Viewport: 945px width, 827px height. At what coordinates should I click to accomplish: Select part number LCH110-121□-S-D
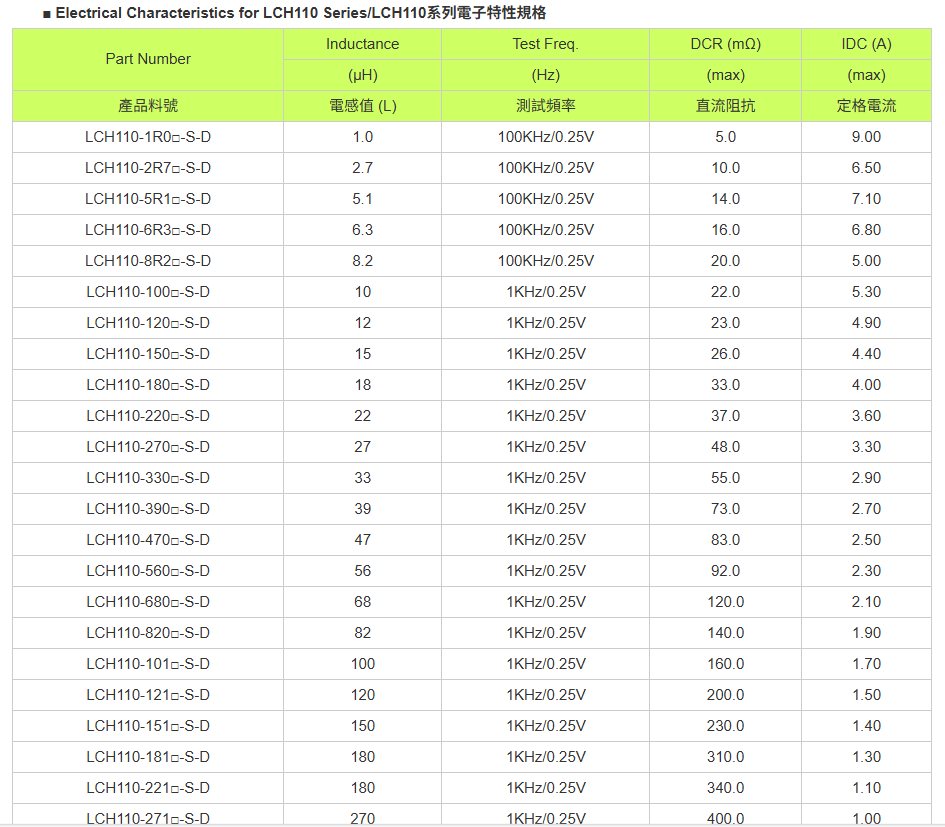(x=148, y=695)
